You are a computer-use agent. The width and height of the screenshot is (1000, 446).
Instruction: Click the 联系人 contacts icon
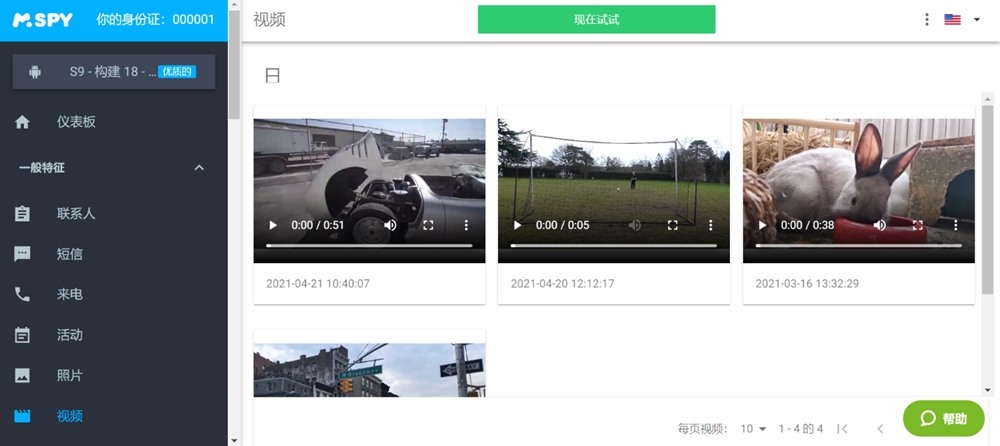pyautogui.click(x=22, y=214)
